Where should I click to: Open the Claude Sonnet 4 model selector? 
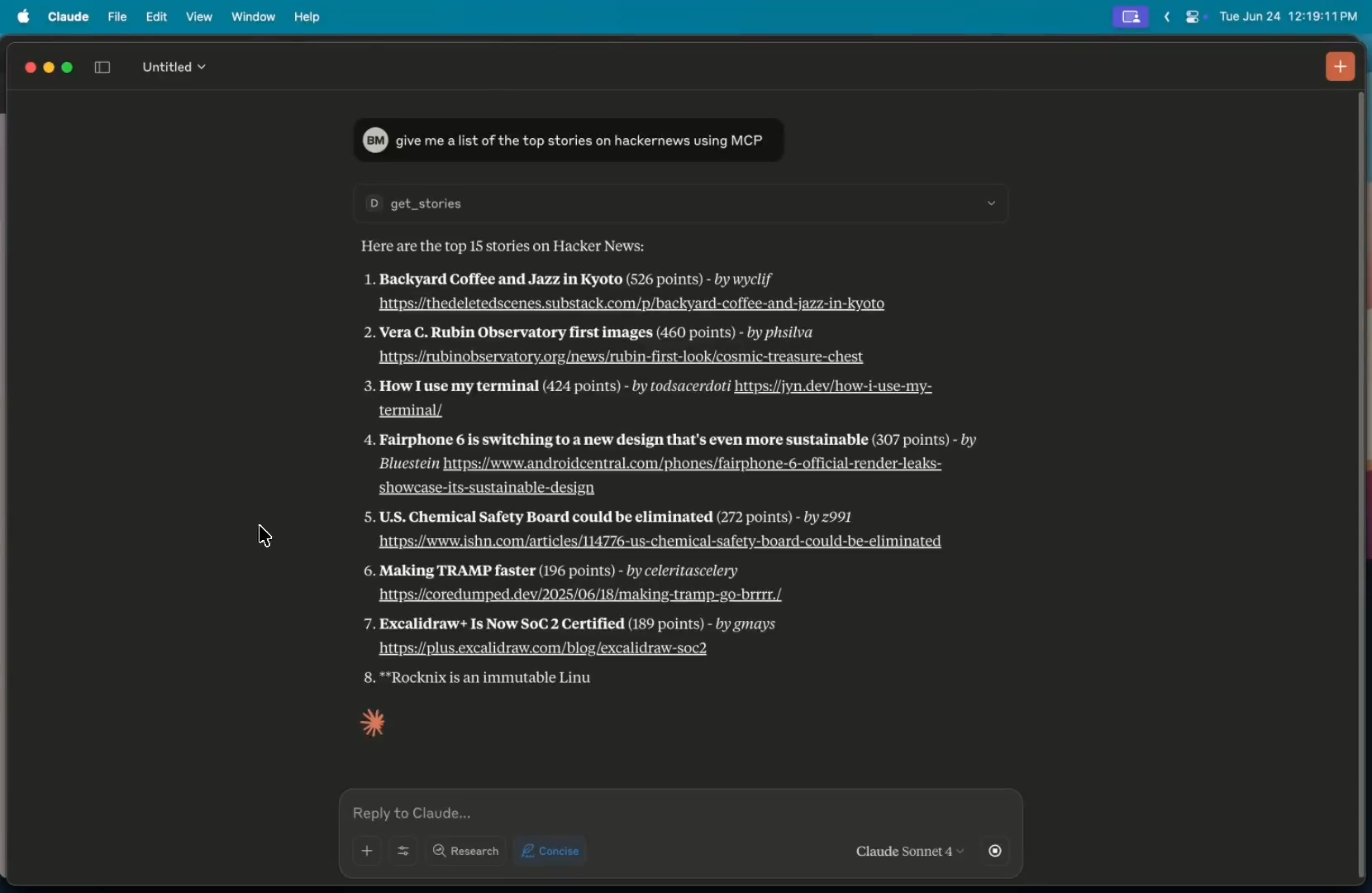pos(909,852)
